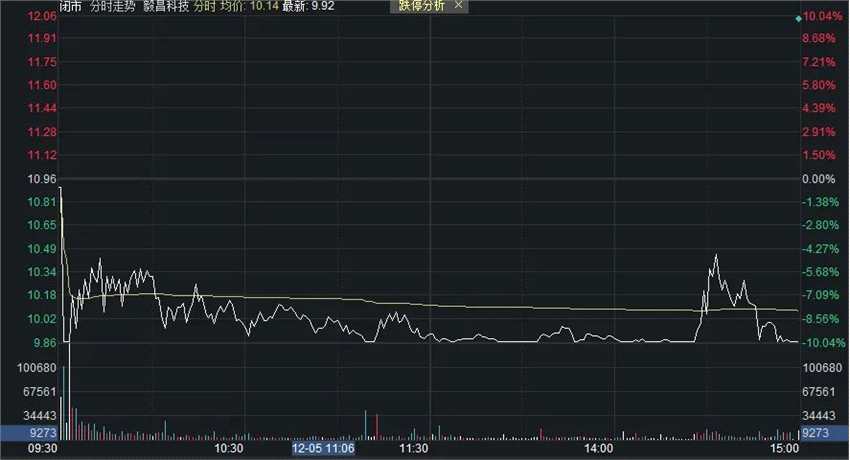Click the 11.44 price axis label
The height and width of the screenshot is (460, 850).
42,108
